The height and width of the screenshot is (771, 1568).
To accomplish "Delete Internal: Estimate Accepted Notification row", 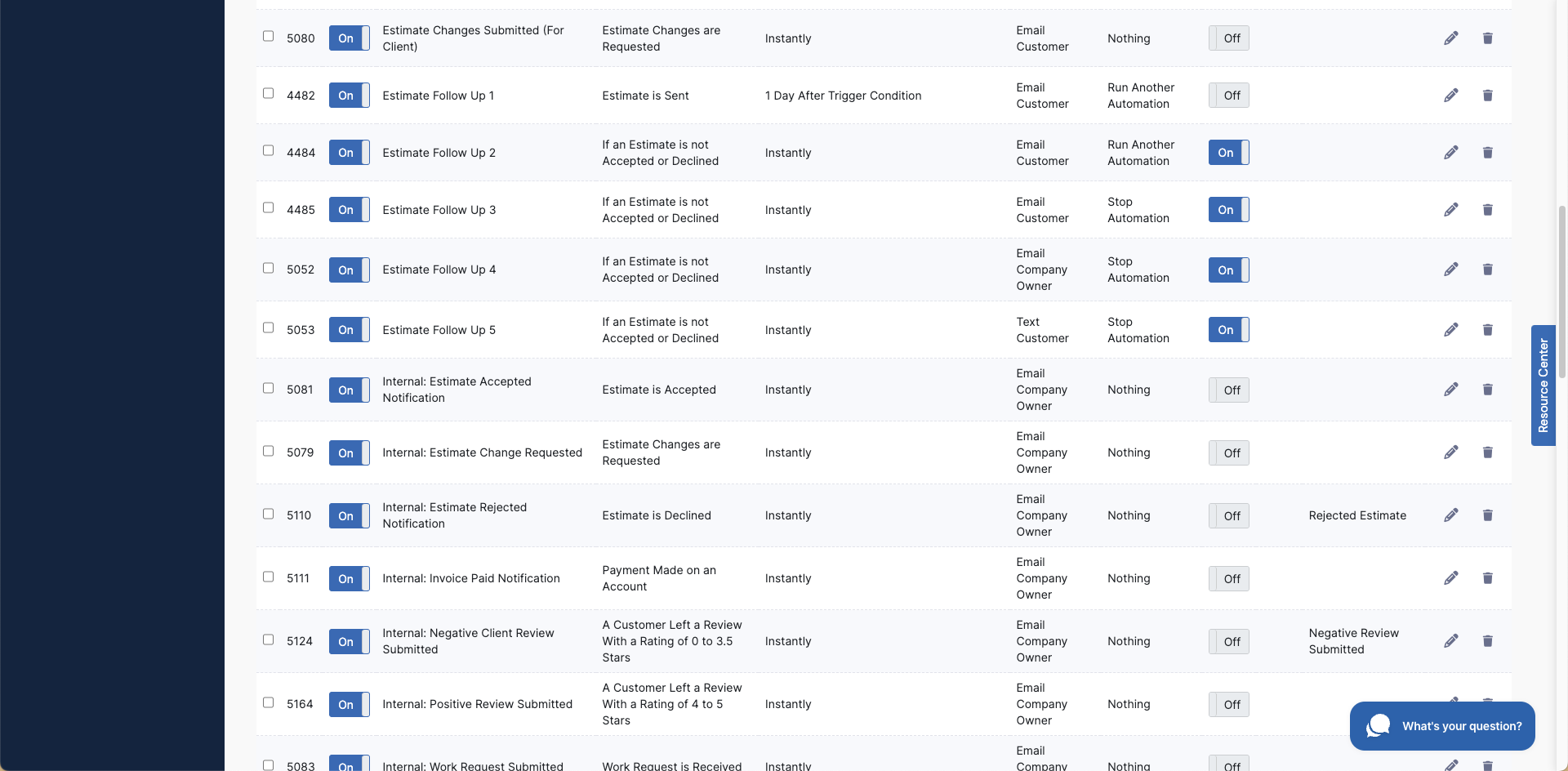I will click(x=1487, y=390).
